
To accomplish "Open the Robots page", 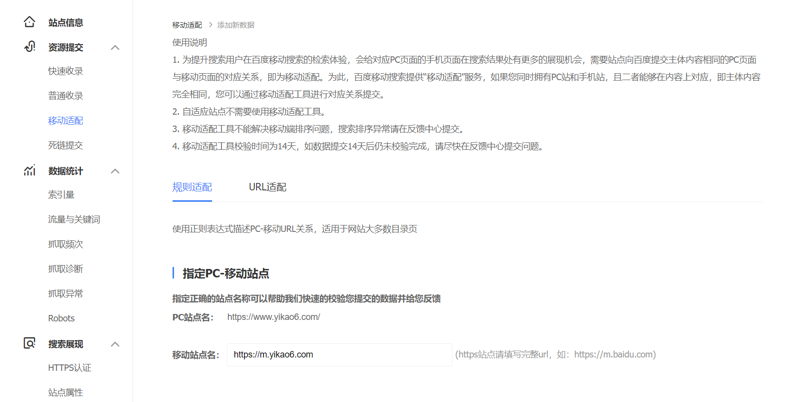I will 61,318.
